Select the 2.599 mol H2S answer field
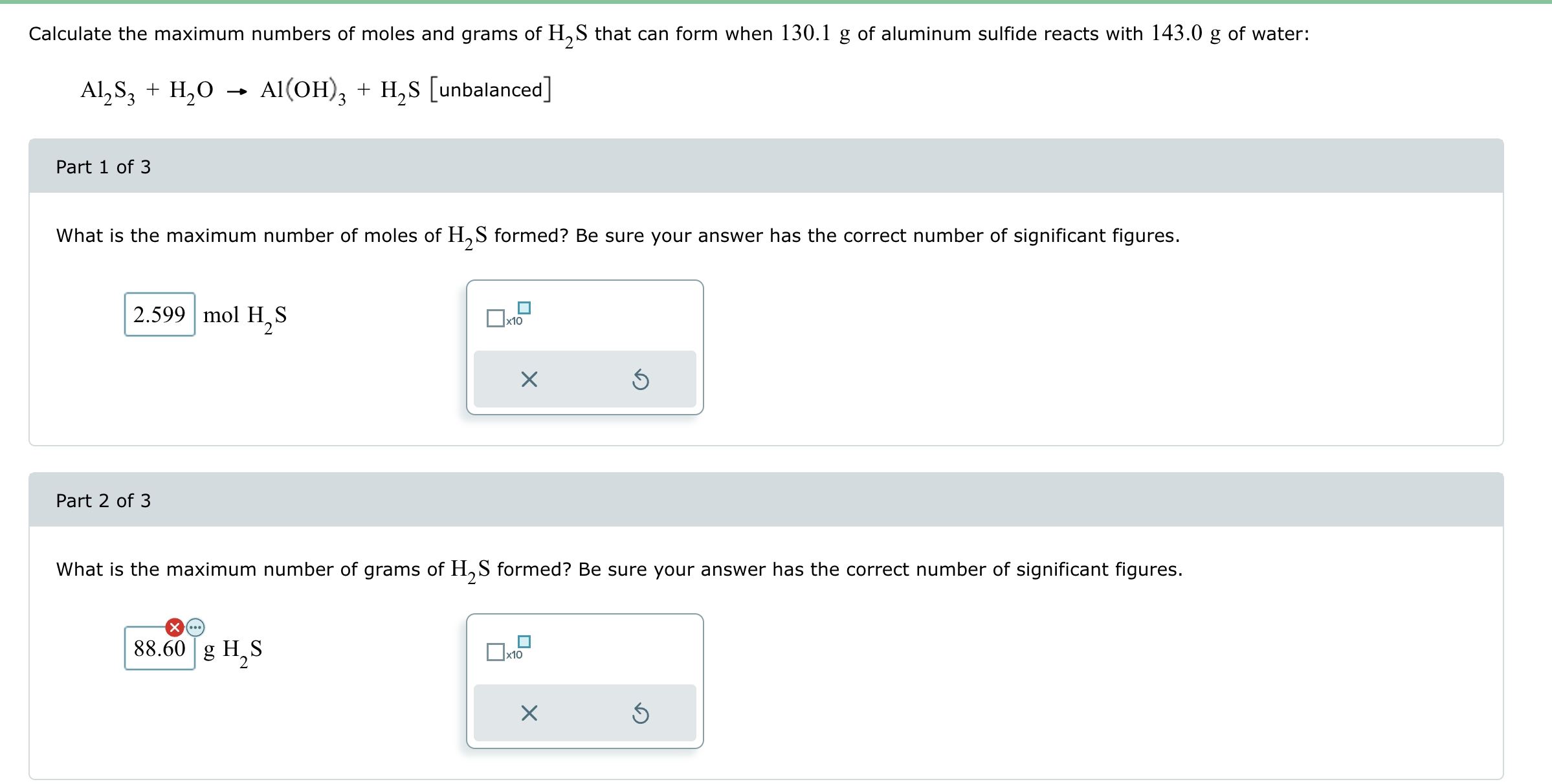The height and width of the screenshot is (784, 1552). coord(159,315)
